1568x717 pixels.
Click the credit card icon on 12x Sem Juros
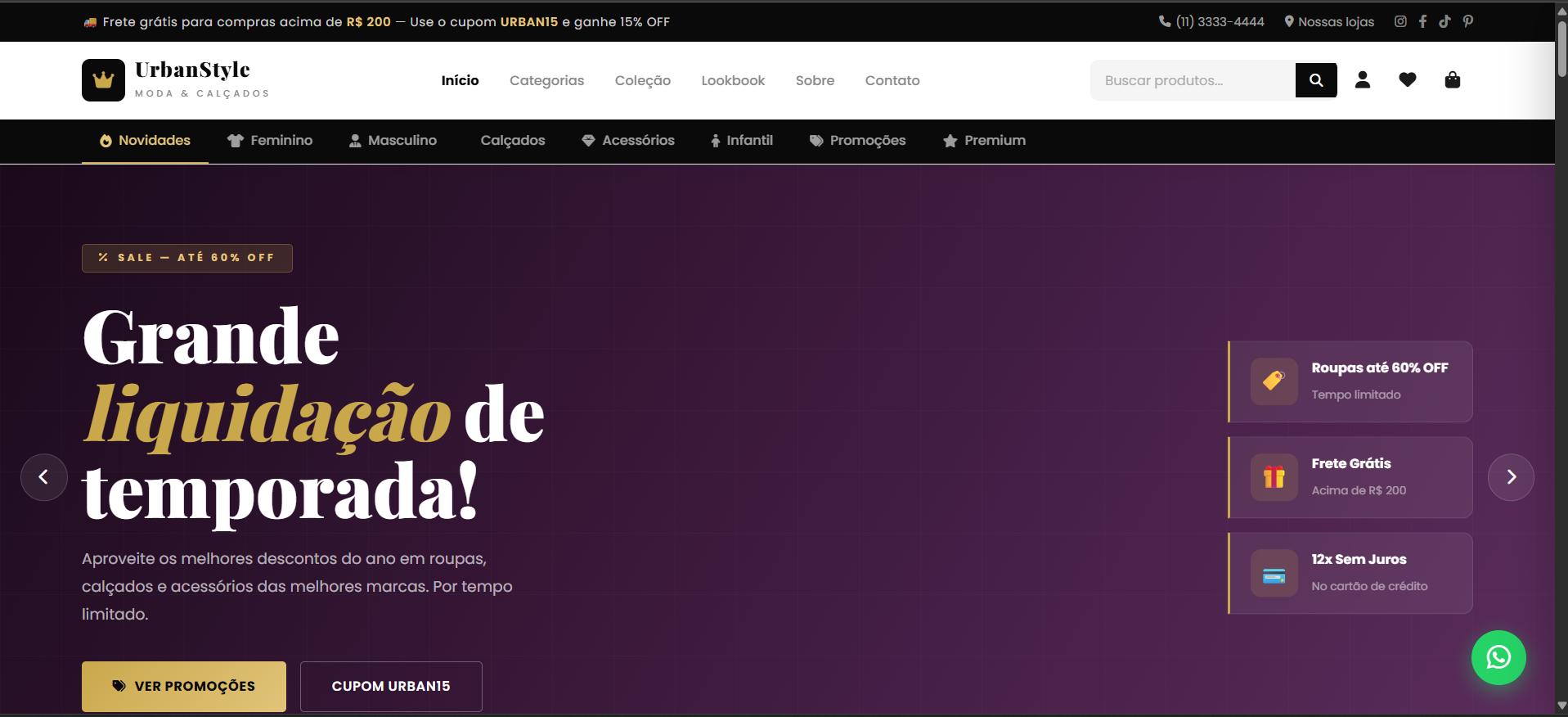1274,573
